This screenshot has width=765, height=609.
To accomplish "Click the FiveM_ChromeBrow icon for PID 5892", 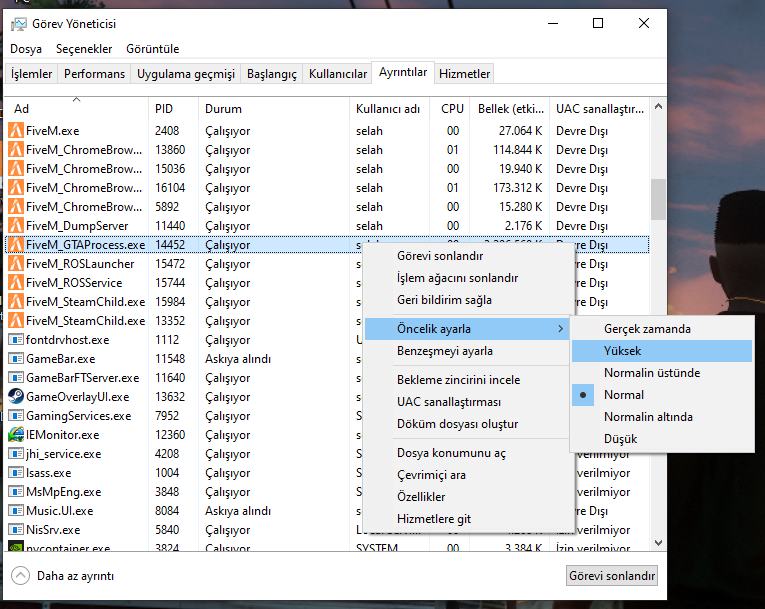I will point(16,206).
